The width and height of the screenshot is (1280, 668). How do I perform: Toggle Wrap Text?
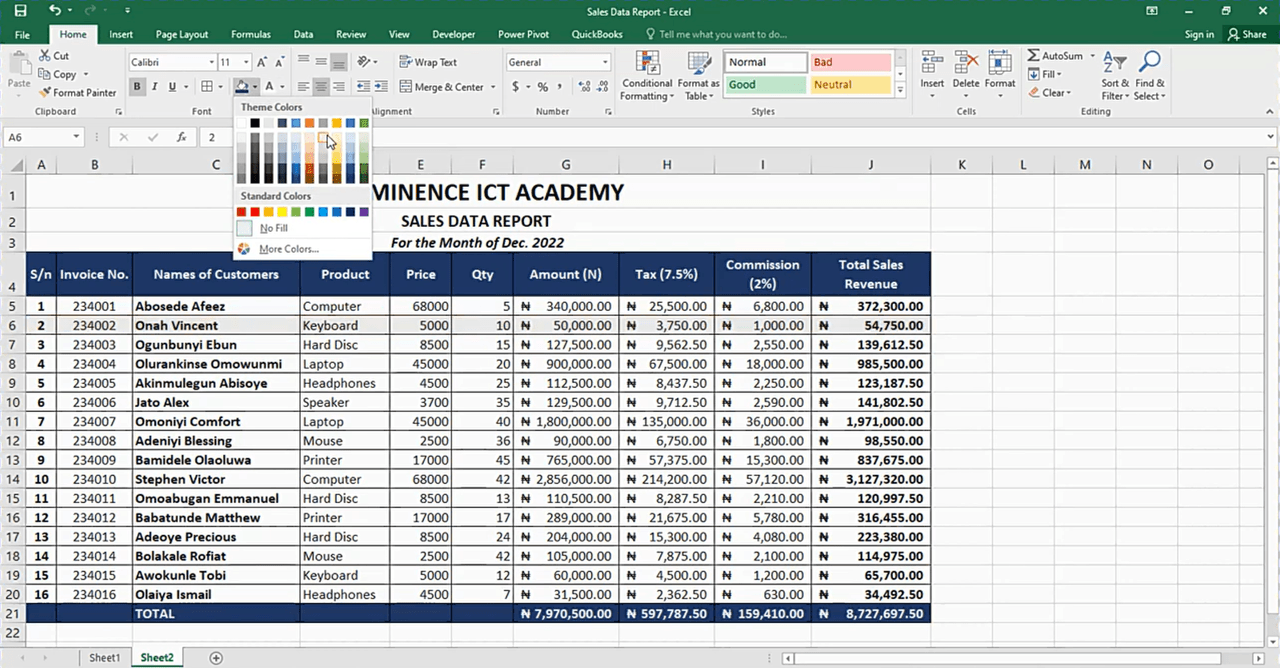(427, 62)
